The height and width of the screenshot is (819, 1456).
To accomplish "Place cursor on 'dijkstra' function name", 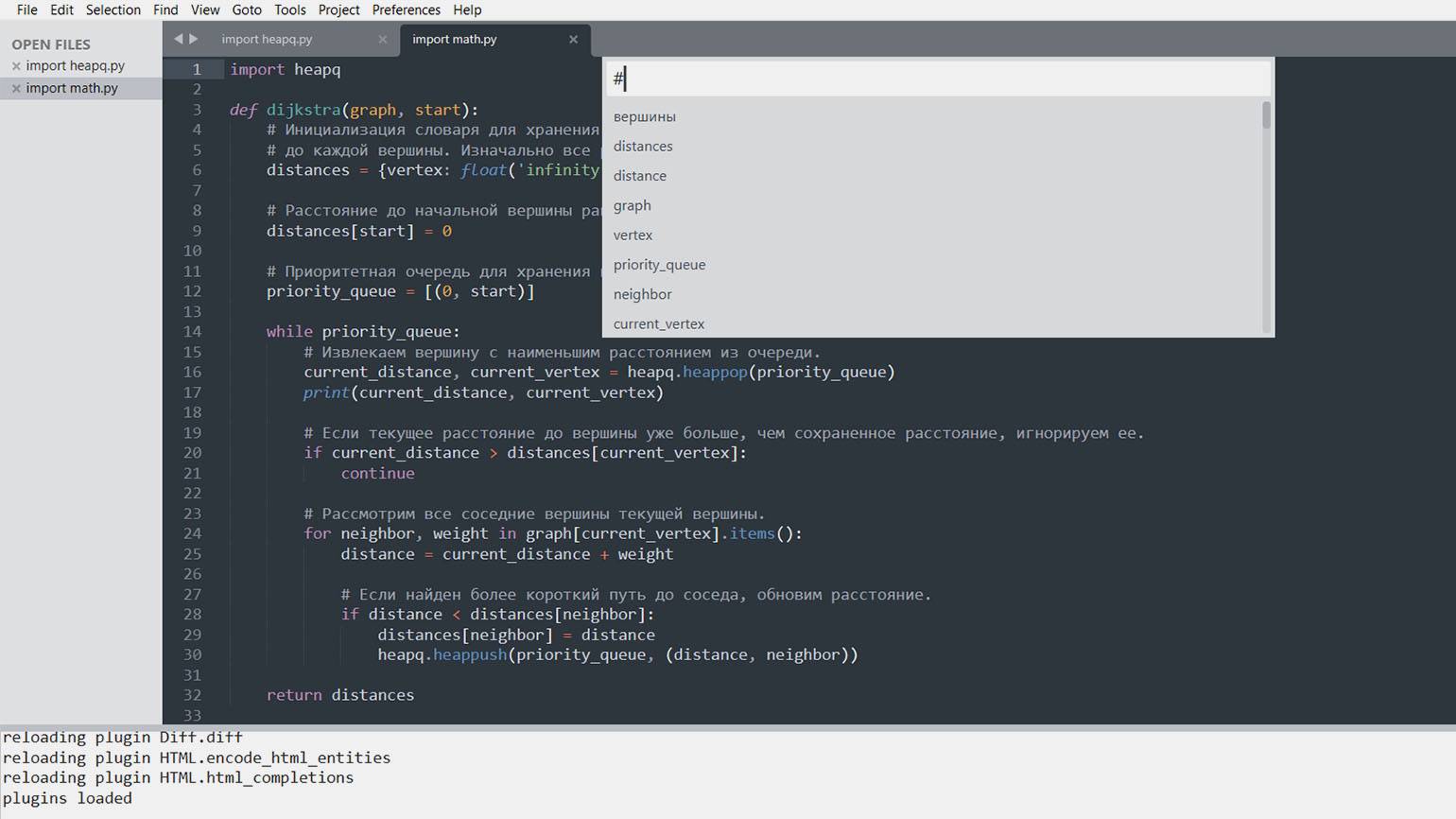I will (x=303, y=110).
